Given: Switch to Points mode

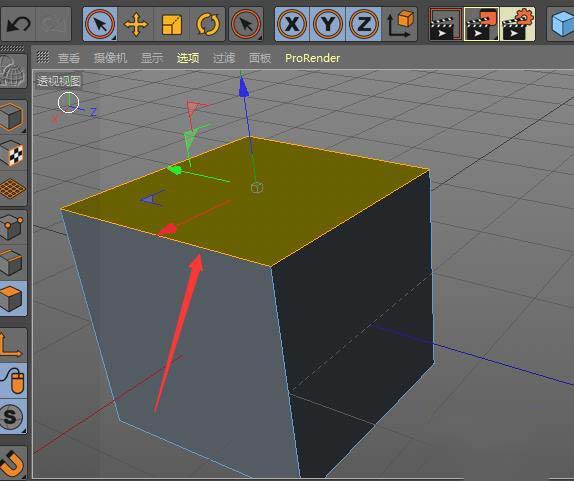Looking at the screenshot, I should pyautogui.click(x=13, y=227).
